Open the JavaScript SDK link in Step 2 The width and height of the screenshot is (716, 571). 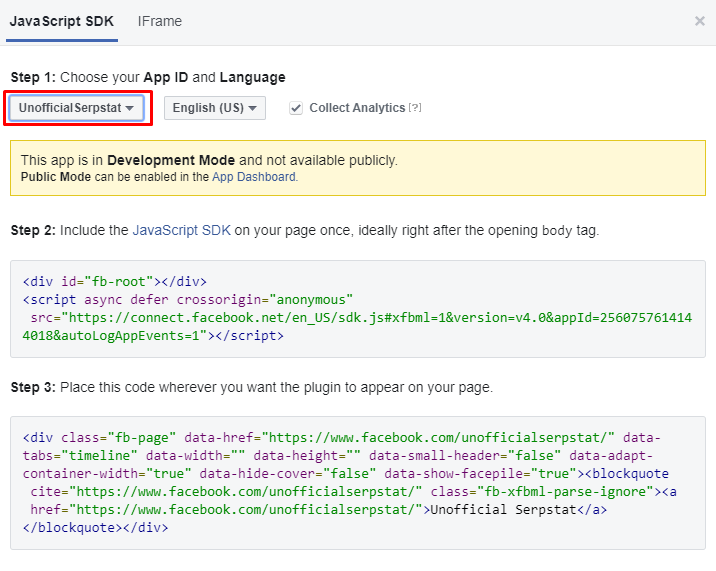[x=182, y=230]
